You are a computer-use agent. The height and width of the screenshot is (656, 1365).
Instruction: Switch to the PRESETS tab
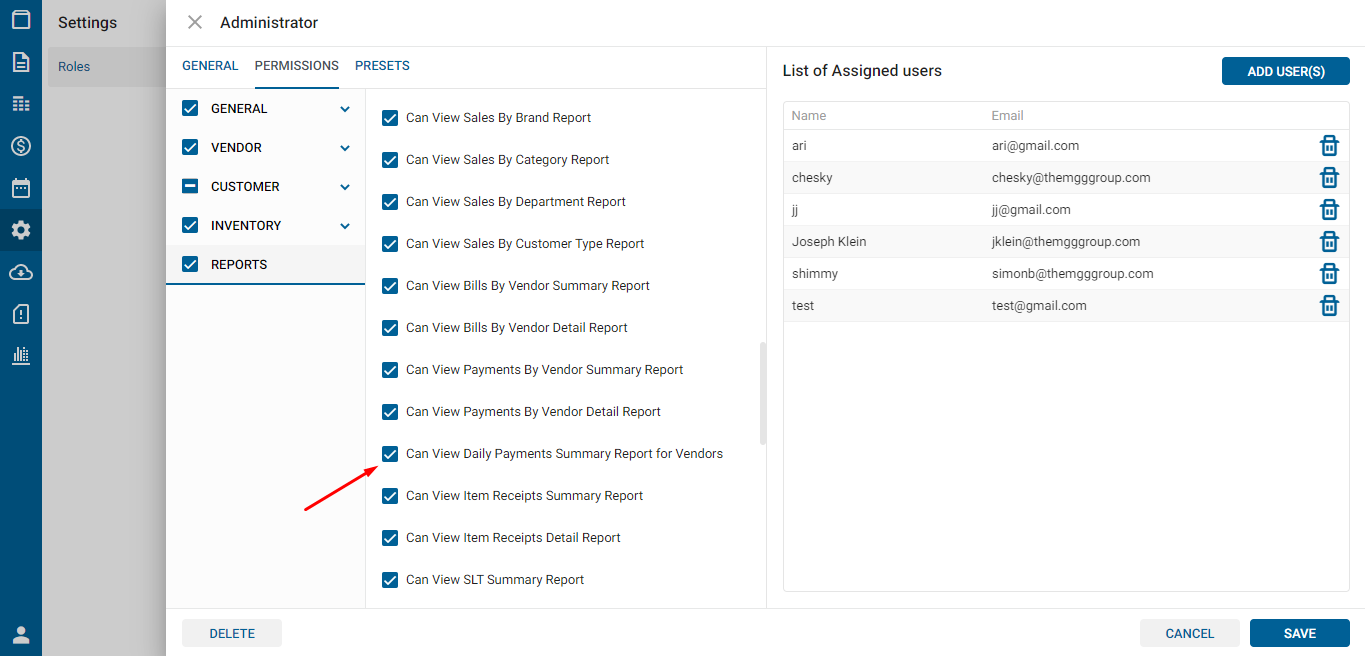pos(382,66)
